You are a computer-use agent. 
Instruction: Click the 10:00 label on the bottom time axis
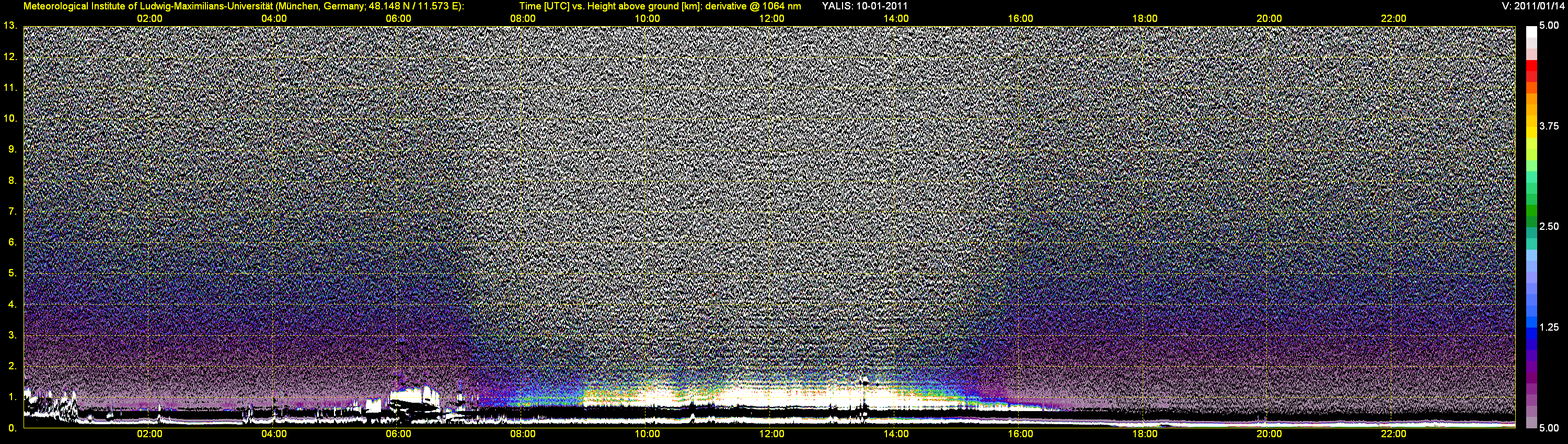pyautogui.click(x=647, y=434)
